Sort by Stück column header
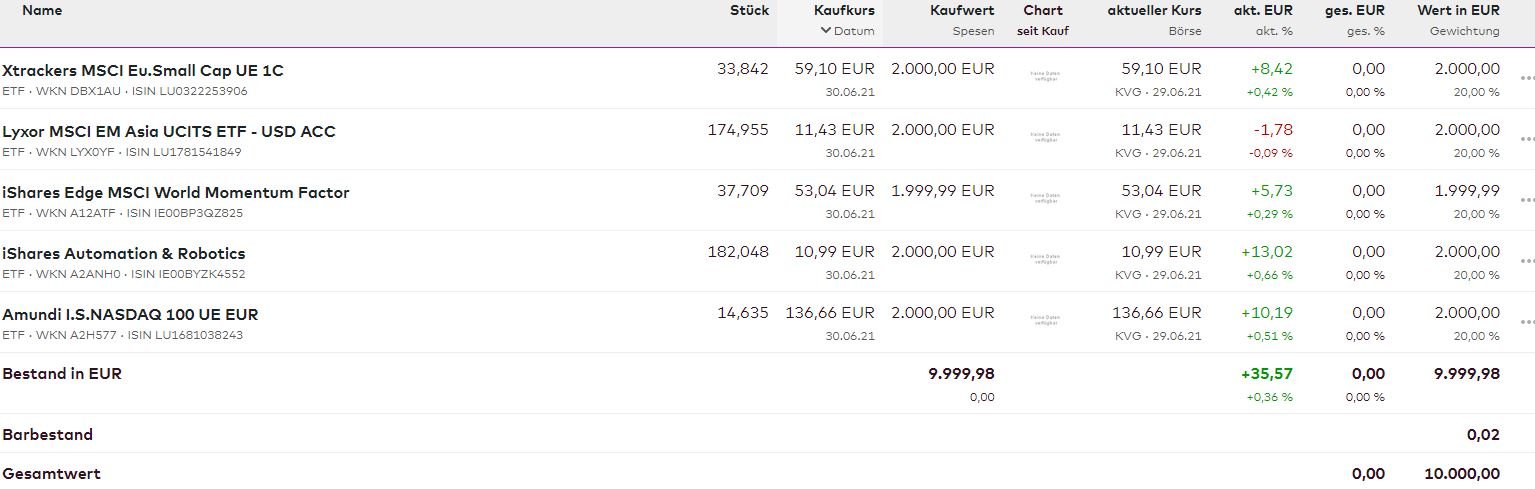1535x489 pixels. pyautogui.click(x=749, y=11)
